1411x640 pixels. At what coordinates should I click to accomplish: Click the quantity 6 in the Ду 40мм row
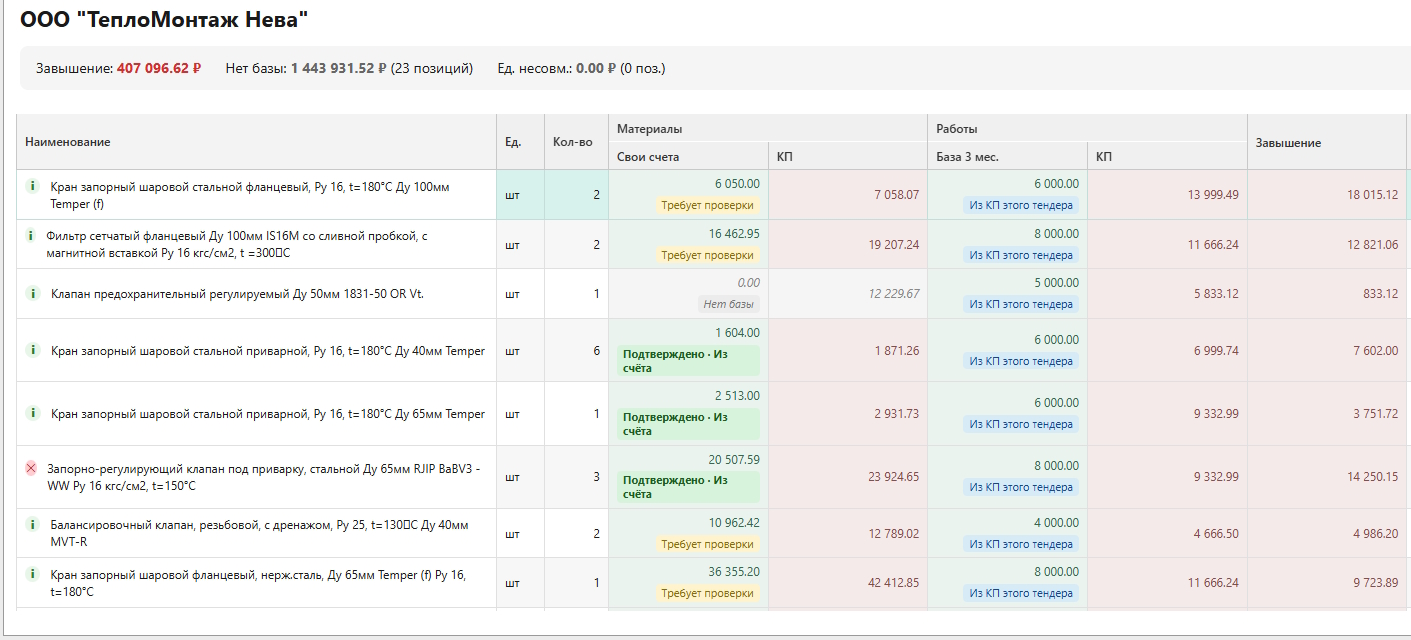click(596, 351)
